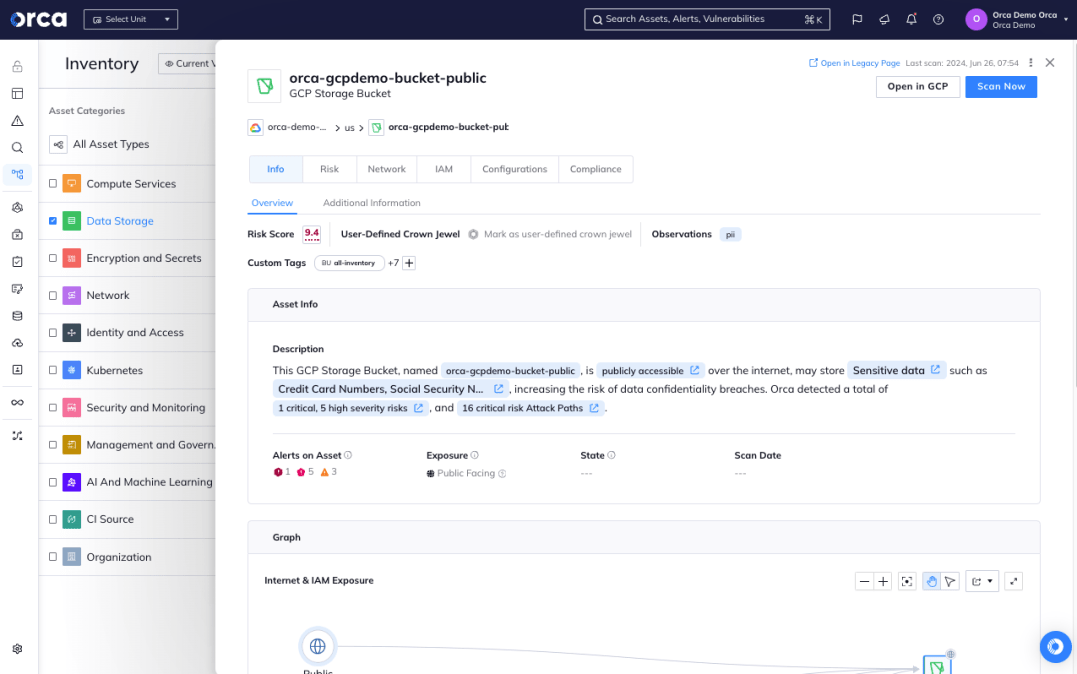Click the Open in GCP button

pos(918,87)
